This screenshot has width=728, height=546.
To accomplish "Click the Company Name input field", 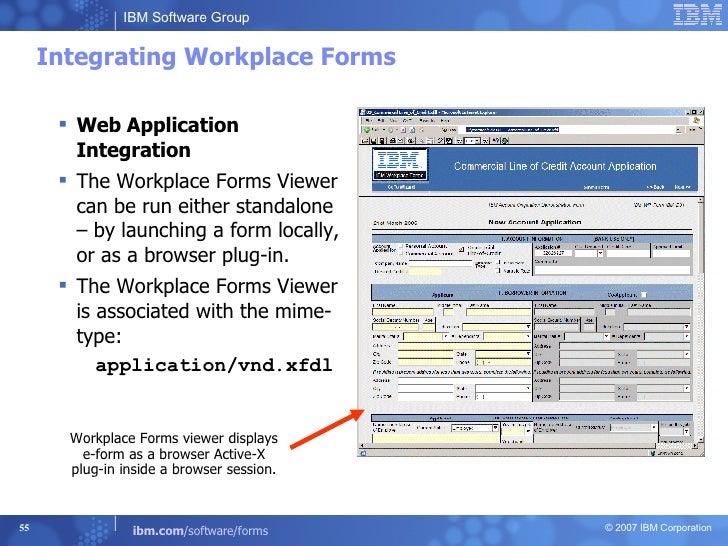I will [x=440, y=264].
